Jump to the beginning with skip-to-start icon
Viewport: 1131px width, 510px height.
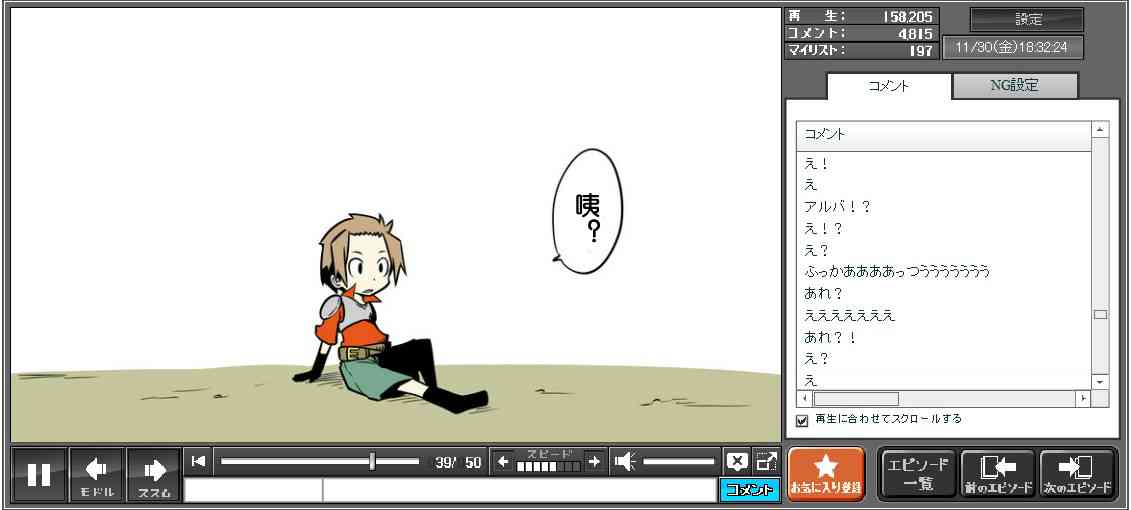[x=198, y=461]
